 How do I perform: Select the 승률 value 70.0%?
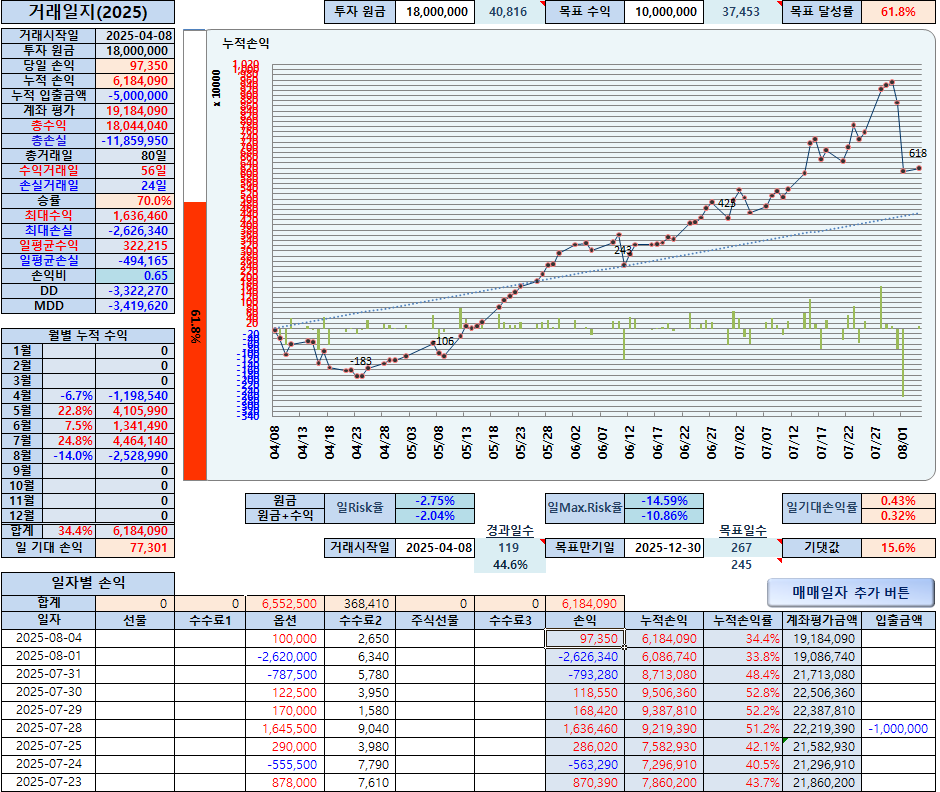click(135, 201)
